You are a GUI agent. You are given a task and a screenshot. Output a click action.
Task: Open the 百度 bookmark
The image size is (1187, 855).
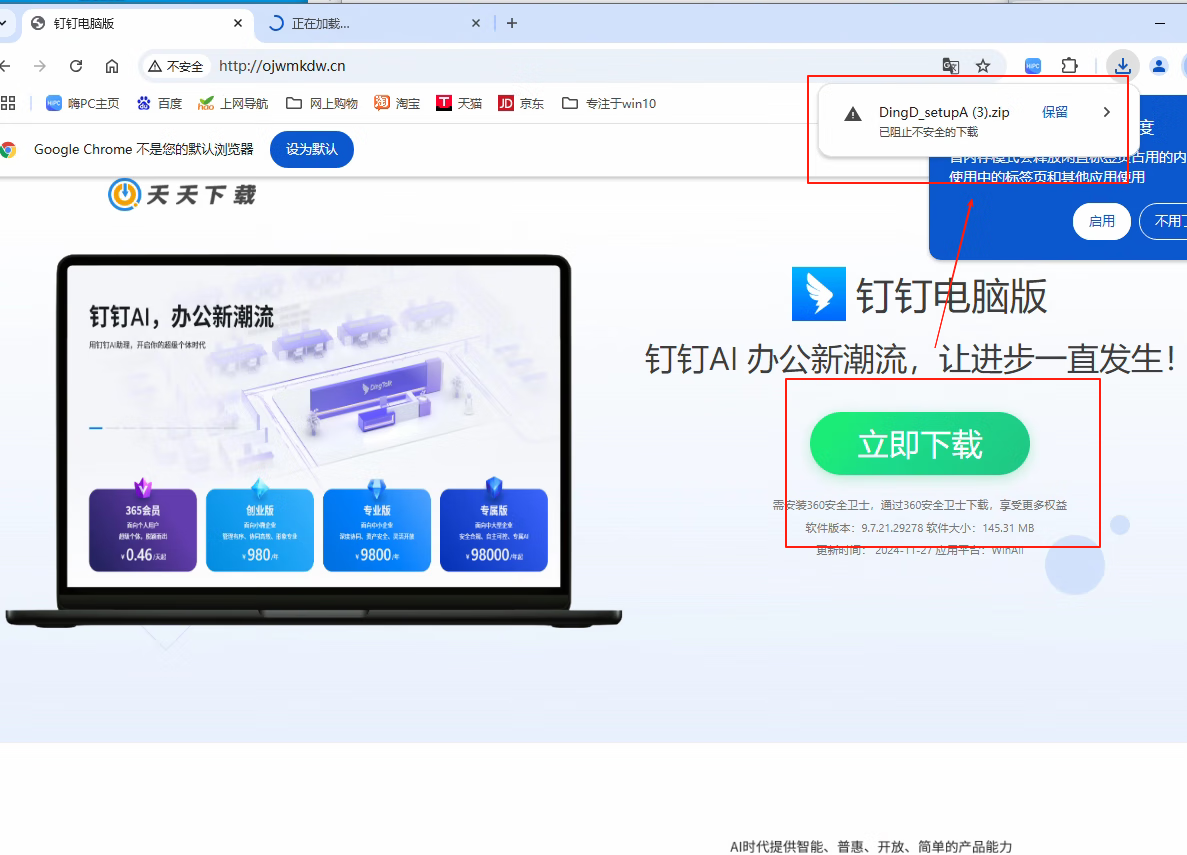(x=159, y=103)
